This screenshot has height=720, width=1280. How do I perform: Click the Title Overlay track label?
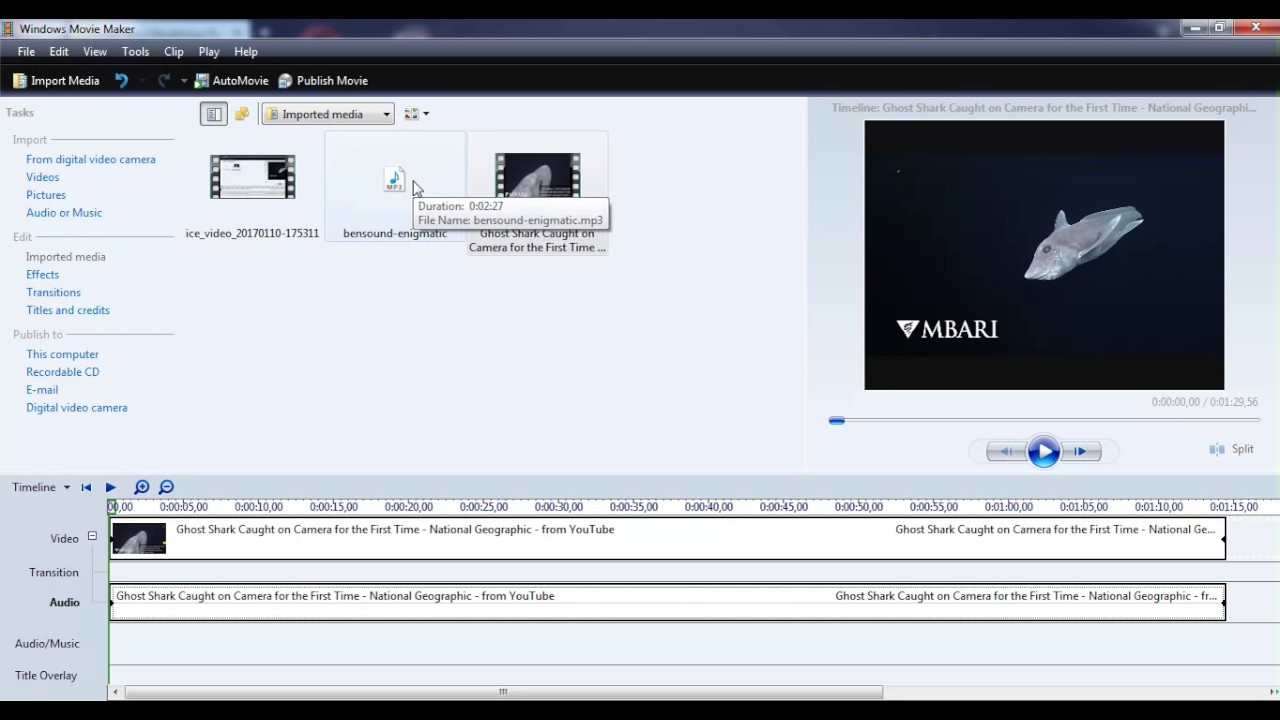tap(46, 676)
